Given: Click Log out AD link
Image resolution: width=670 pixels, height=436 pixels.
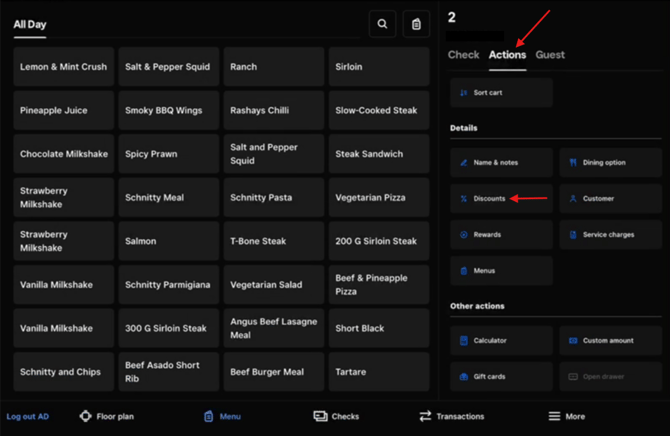Looking at the screenshot, I should pos(28,416).
